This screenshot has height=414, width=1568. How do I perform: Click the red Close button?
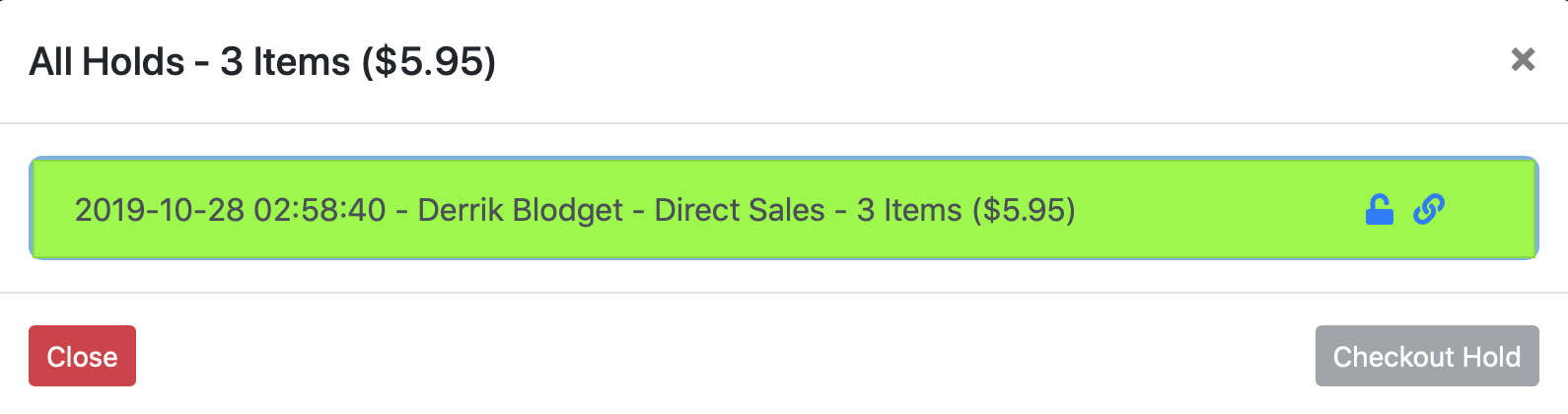(x=82, y=356)
